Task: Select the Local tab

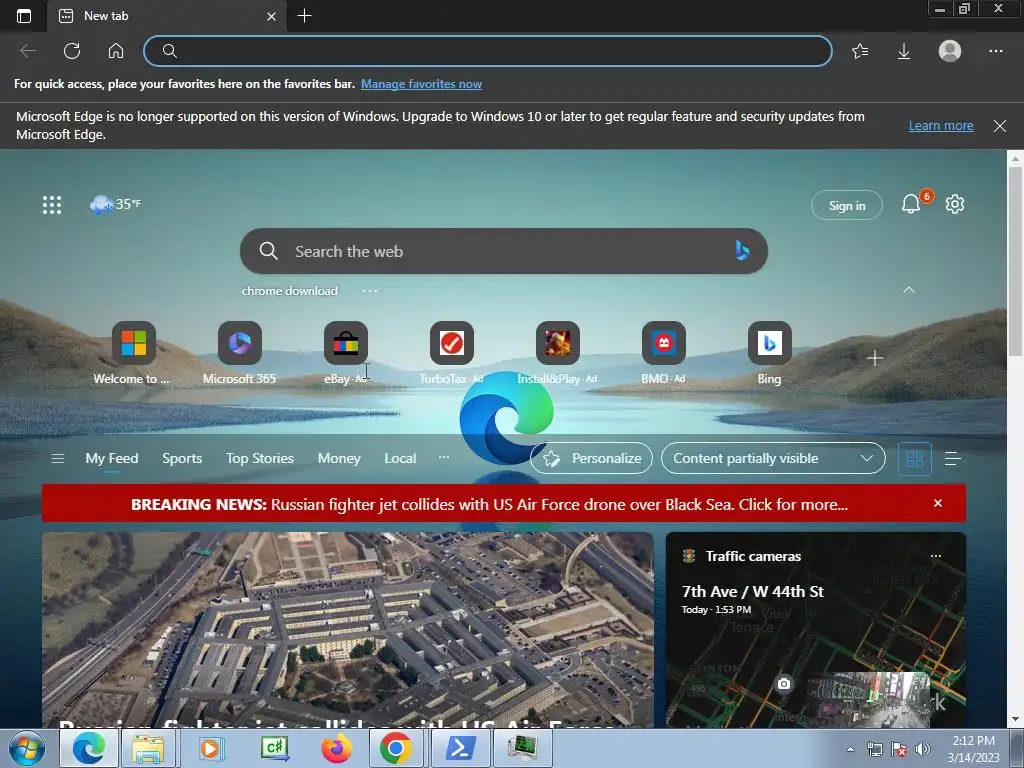Action: click(400, 458)
